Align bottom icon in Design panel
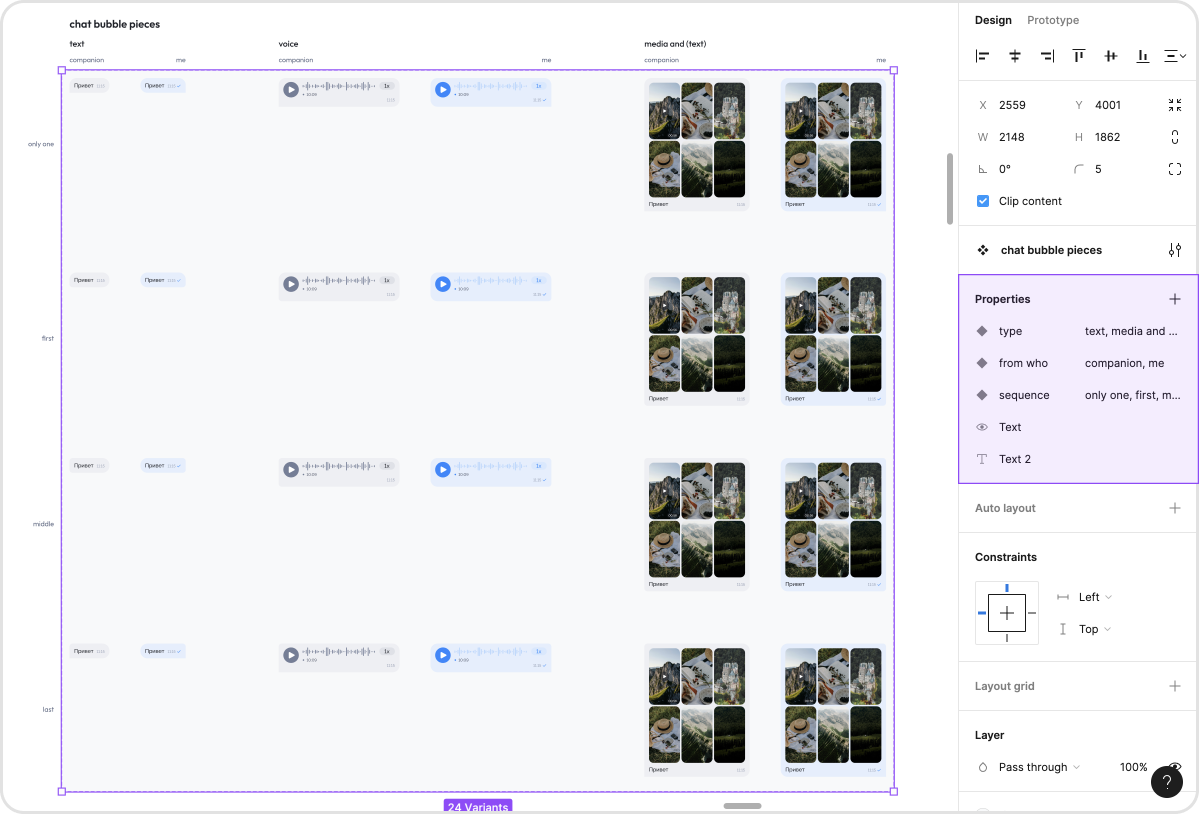This screenshot has width=1199, height=814. [1142, 56]
